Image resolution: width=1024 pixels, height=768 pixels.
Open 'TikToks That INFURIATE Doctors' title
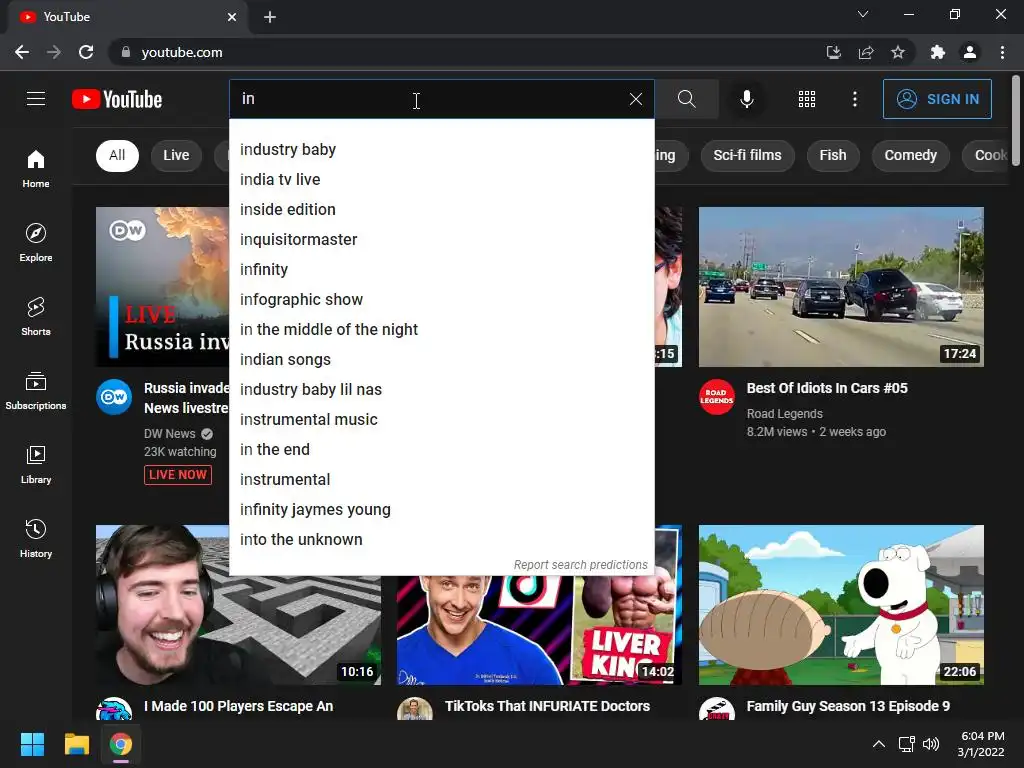point(547,706)
